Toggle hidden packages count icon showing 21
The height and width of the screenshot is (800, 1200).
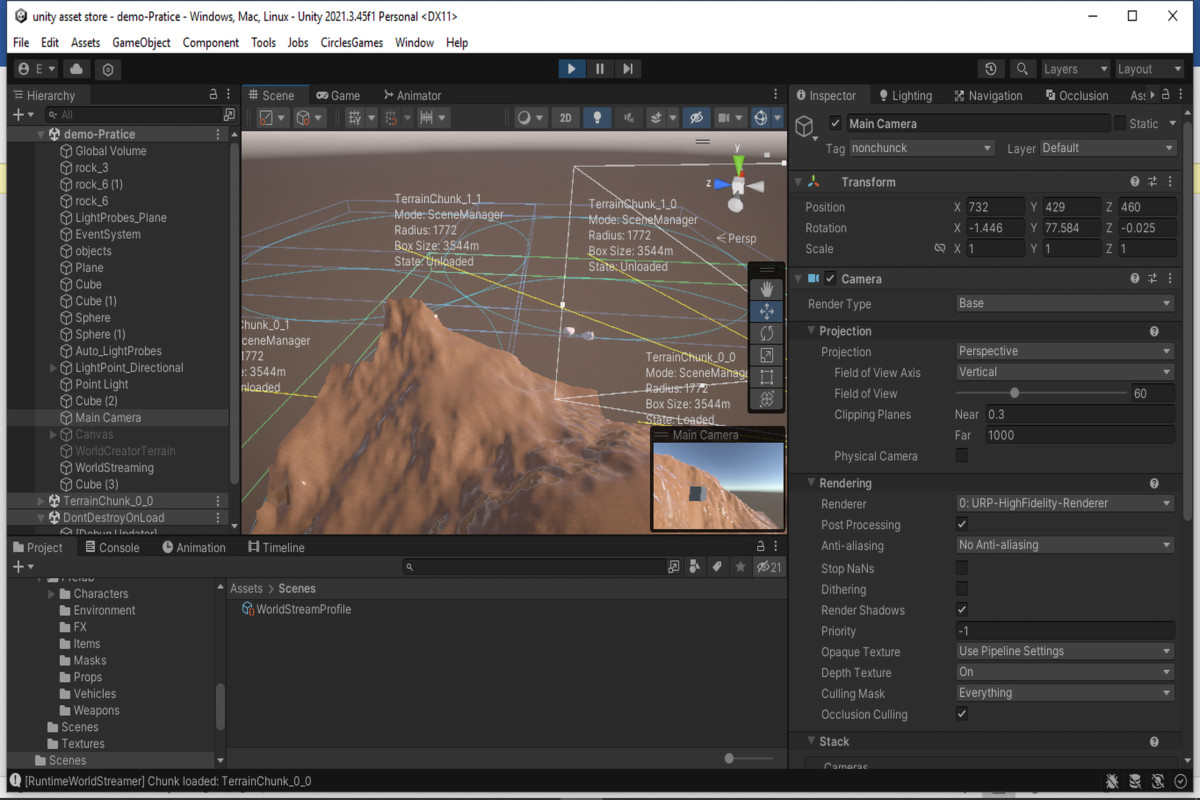click(769, 567)
